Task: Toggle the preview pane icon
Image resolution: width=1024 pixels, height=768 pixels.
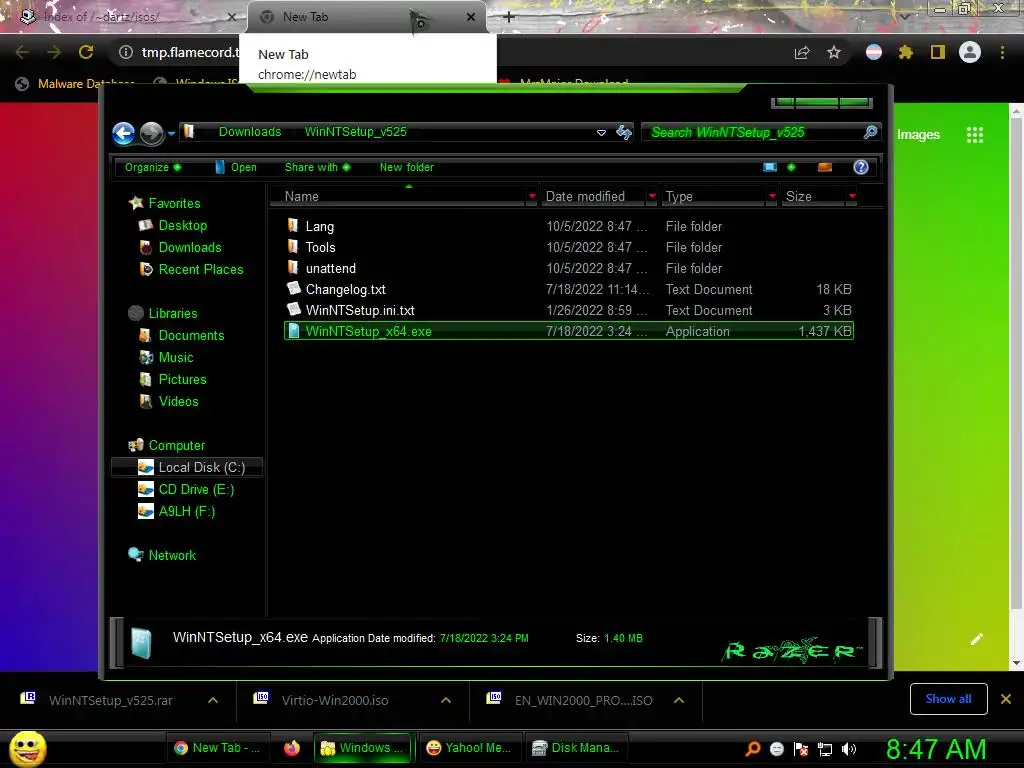Action: click(x=825, y=167)
